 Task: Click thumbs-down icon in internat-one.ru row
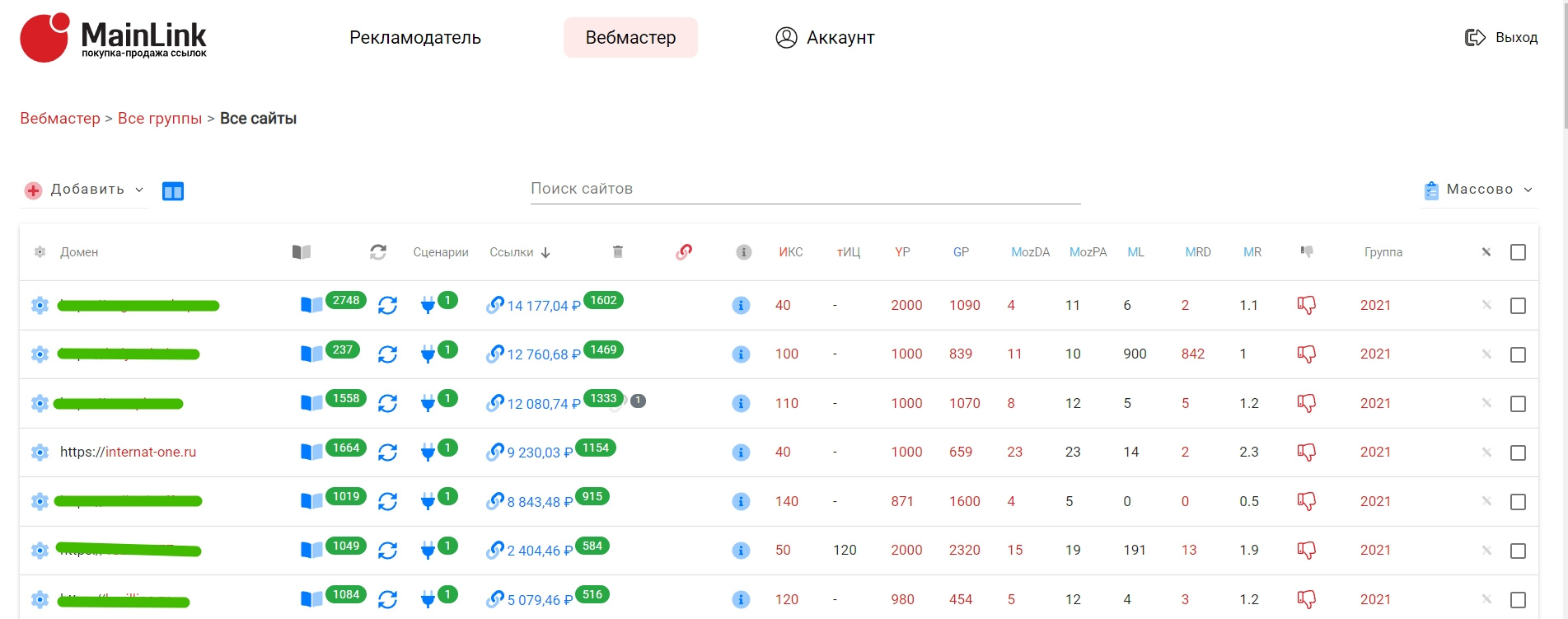pos(1306,453)
